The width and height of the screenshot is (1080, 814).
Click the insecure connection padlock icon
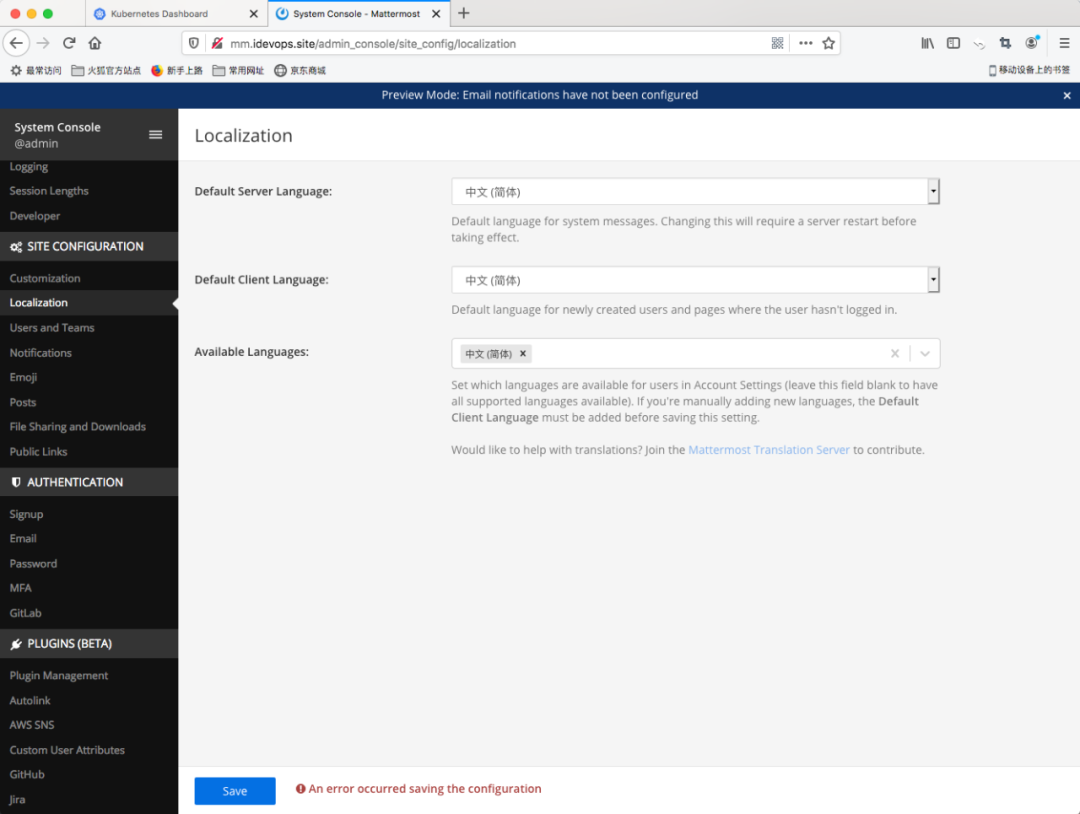pos(217,43)
